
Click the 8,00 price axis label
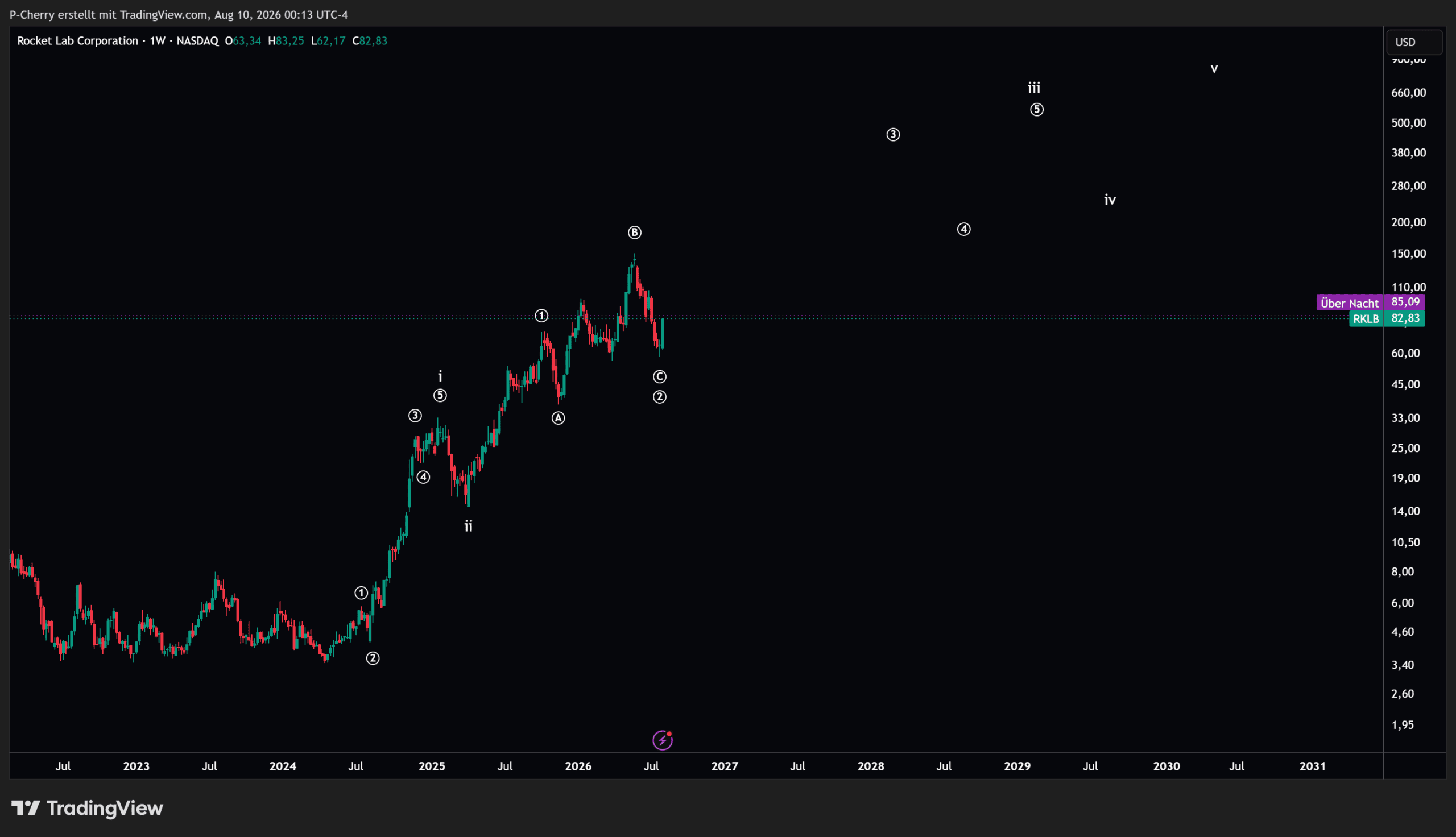click(1403, 571)
